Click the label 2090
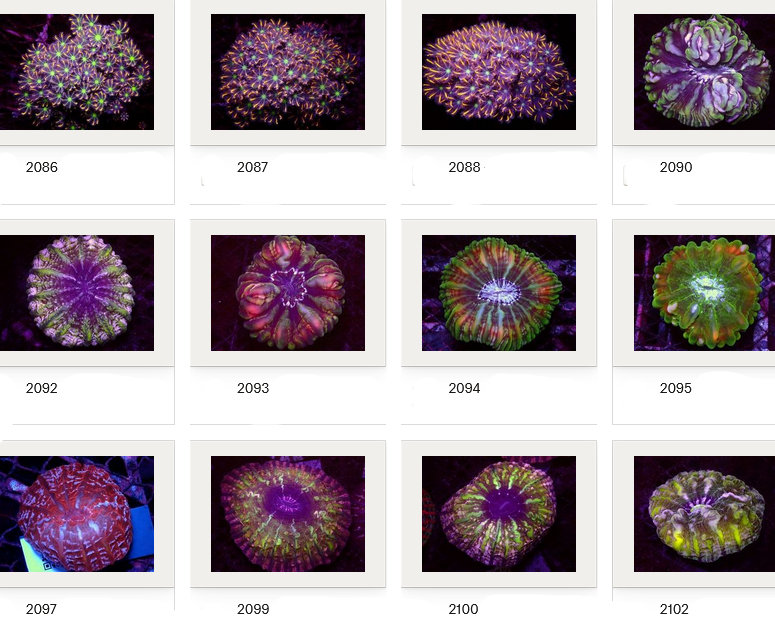This screenshot has width=775, height=625. pyautogui.click(x=676, y=167)
